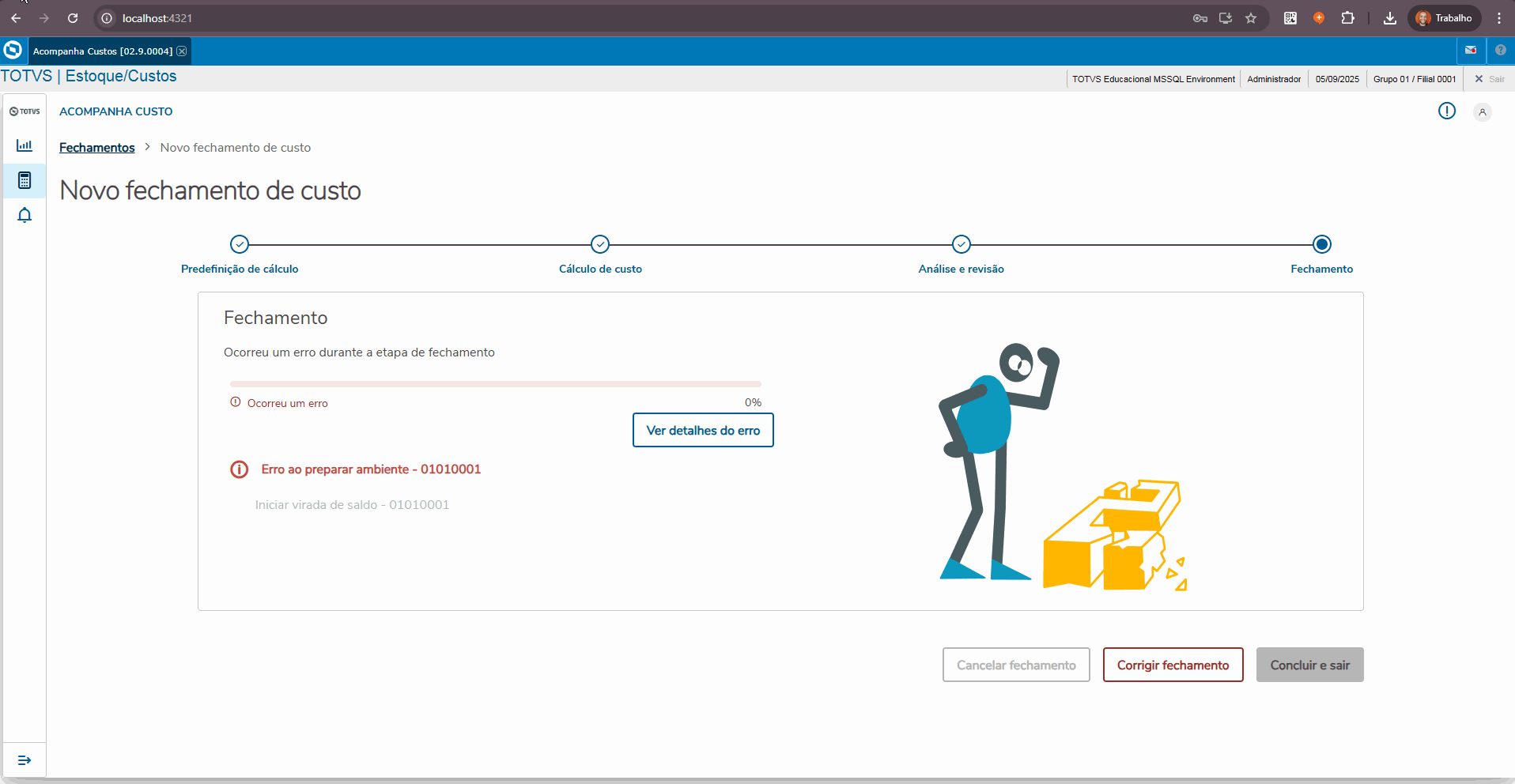This screenshot has height=784, width=1515.
Task: Select the Análise e revisão step
Action: (962, 244)
